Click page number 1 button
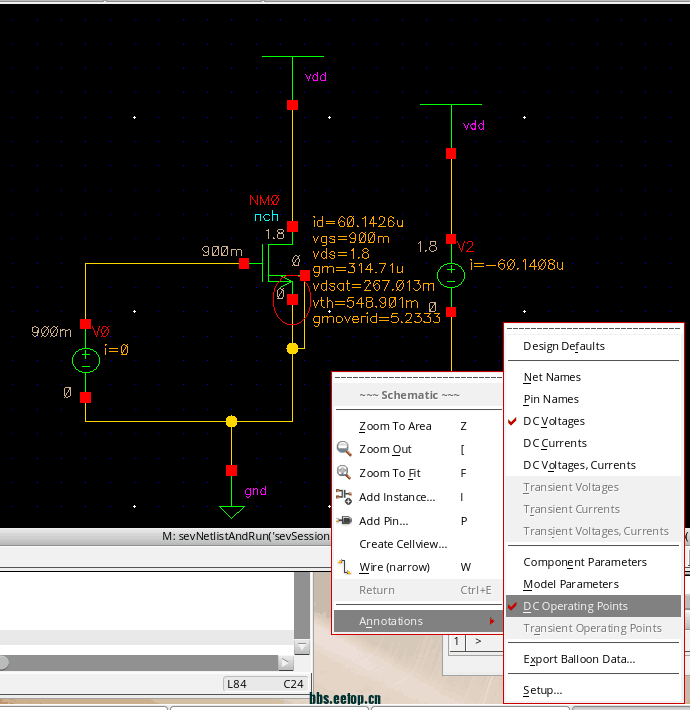The image size is (690, 710). tap(456, 641)
